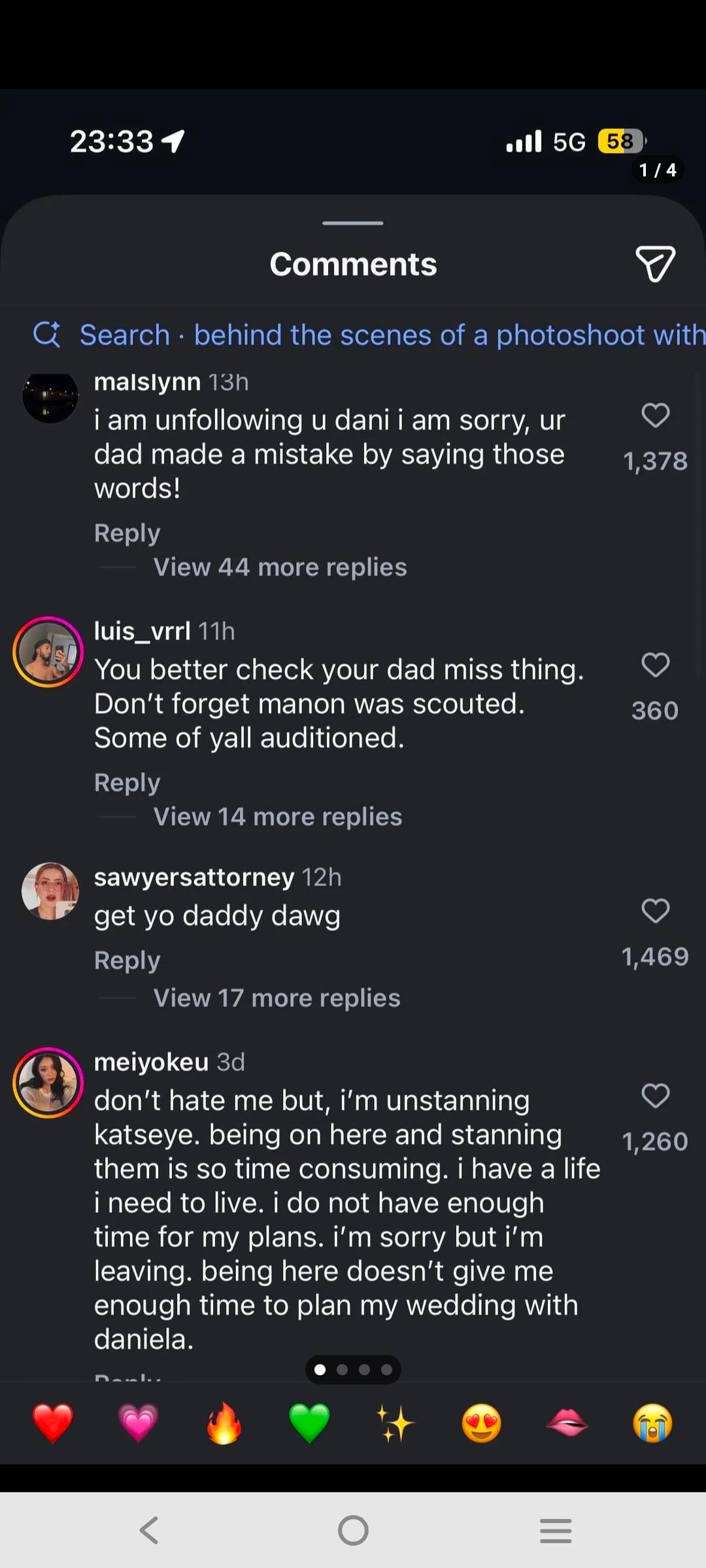Tap the green heart emoji reaction
Viewport: 706px width, 1568px height.
point(309,1422)
